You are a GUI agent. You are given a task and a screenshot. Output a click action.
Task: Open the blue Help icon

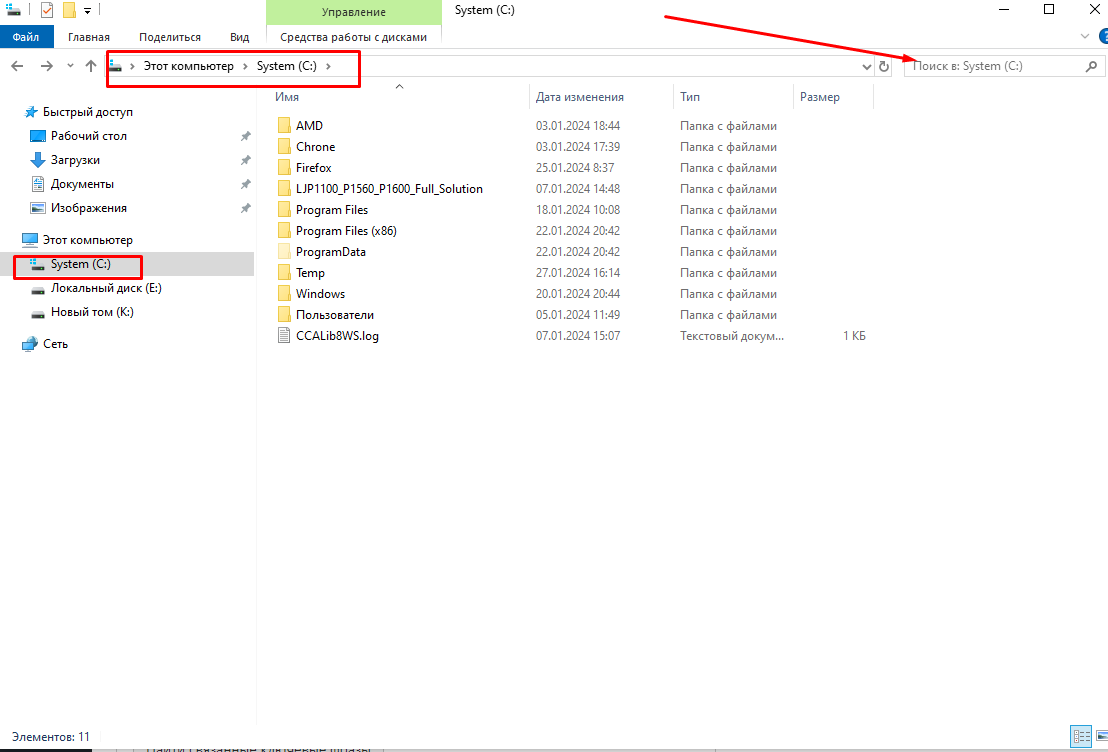[1103, 36]
